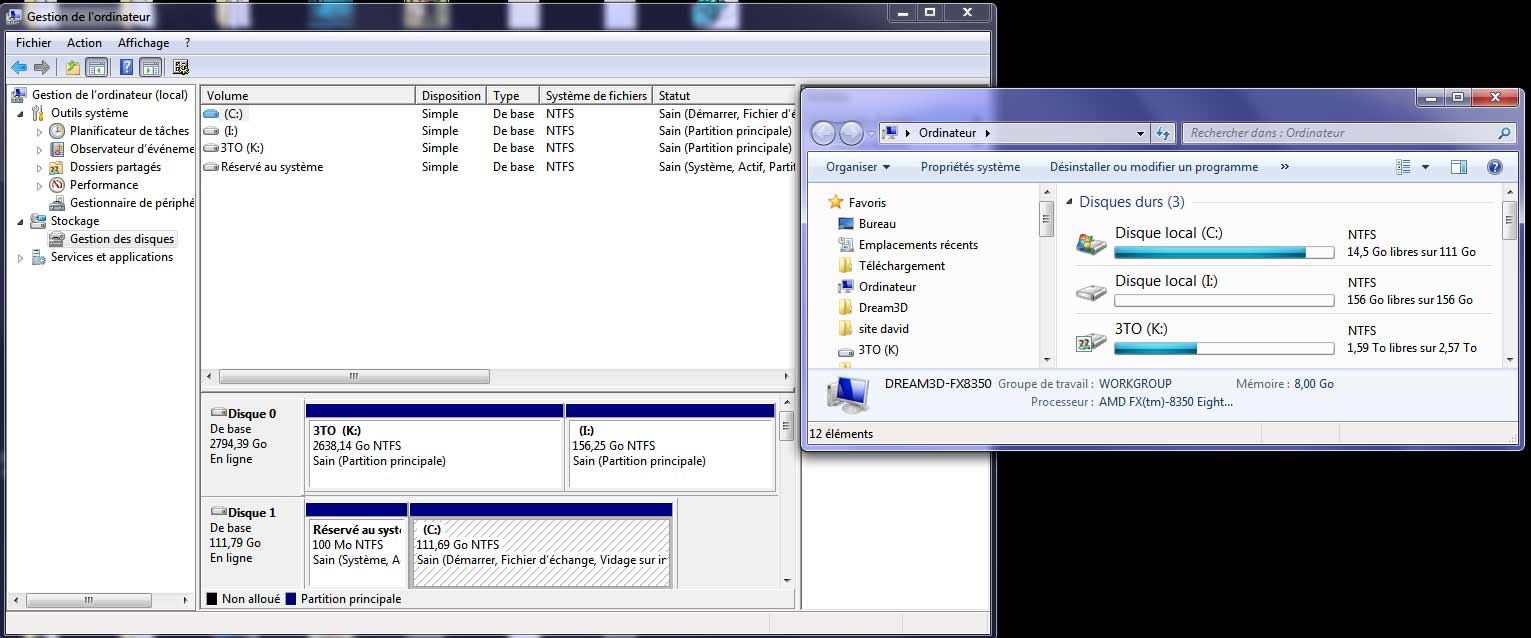Open Explorer help question mark icon
The image size is (1531, 638).
coord(1495,167)
